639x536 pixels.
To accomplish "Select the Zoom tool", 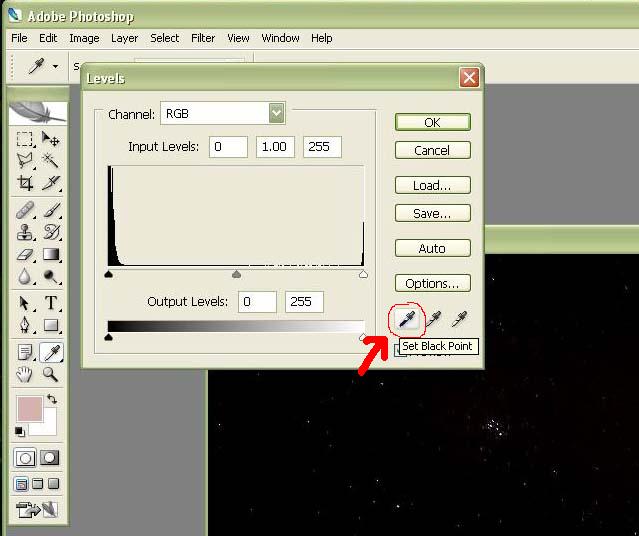I will click(x=51, y=374).
